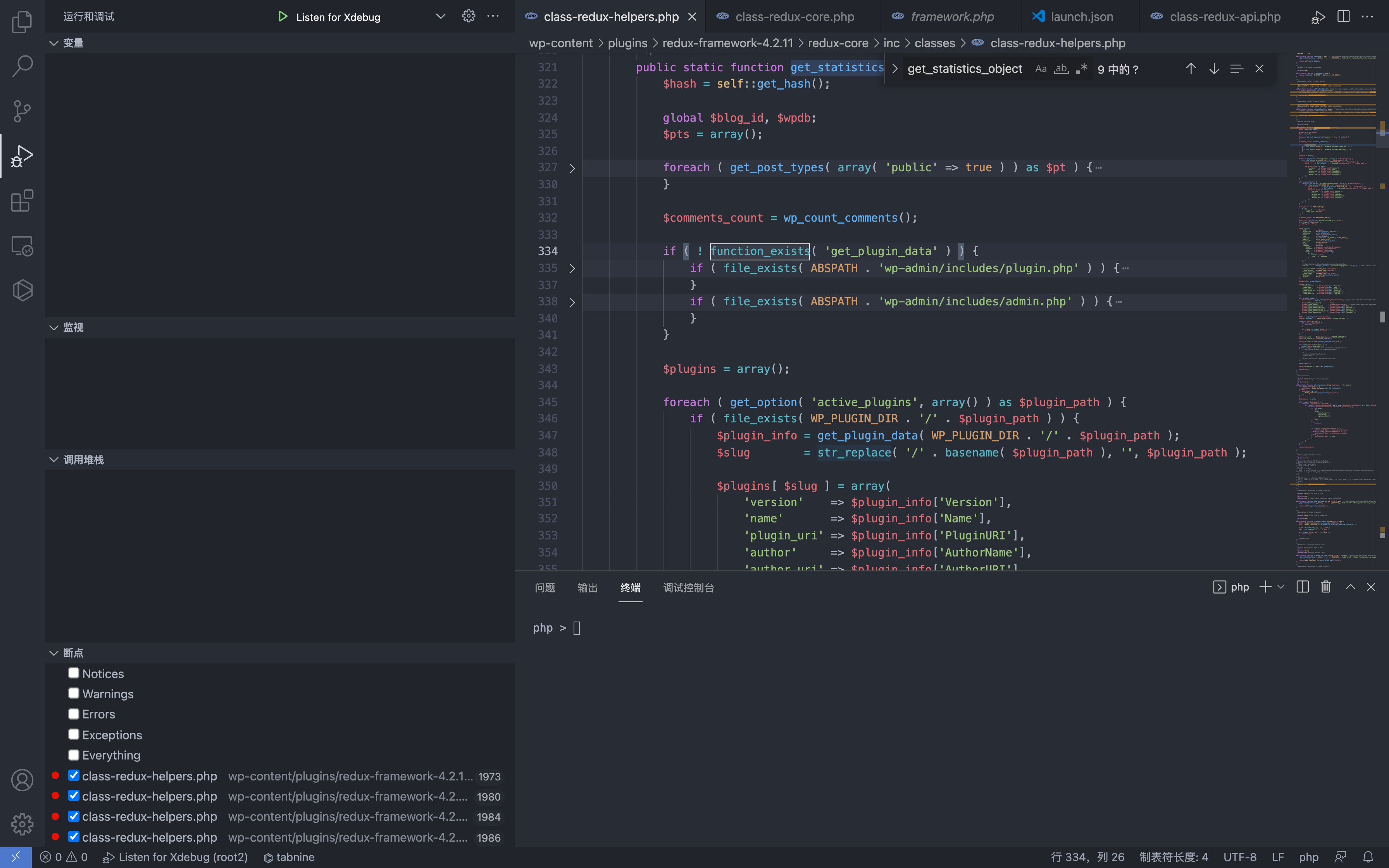Disable breakpoint at line 1973

[74, 775]
